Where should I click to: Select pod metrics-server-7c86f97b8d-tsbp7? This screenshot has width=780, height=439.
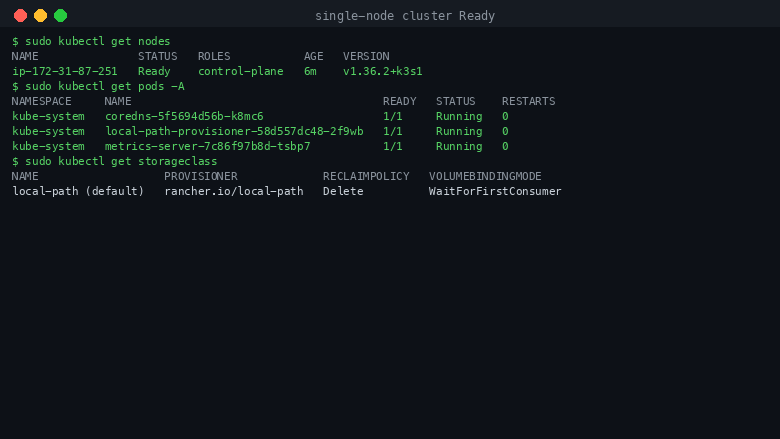207,146
